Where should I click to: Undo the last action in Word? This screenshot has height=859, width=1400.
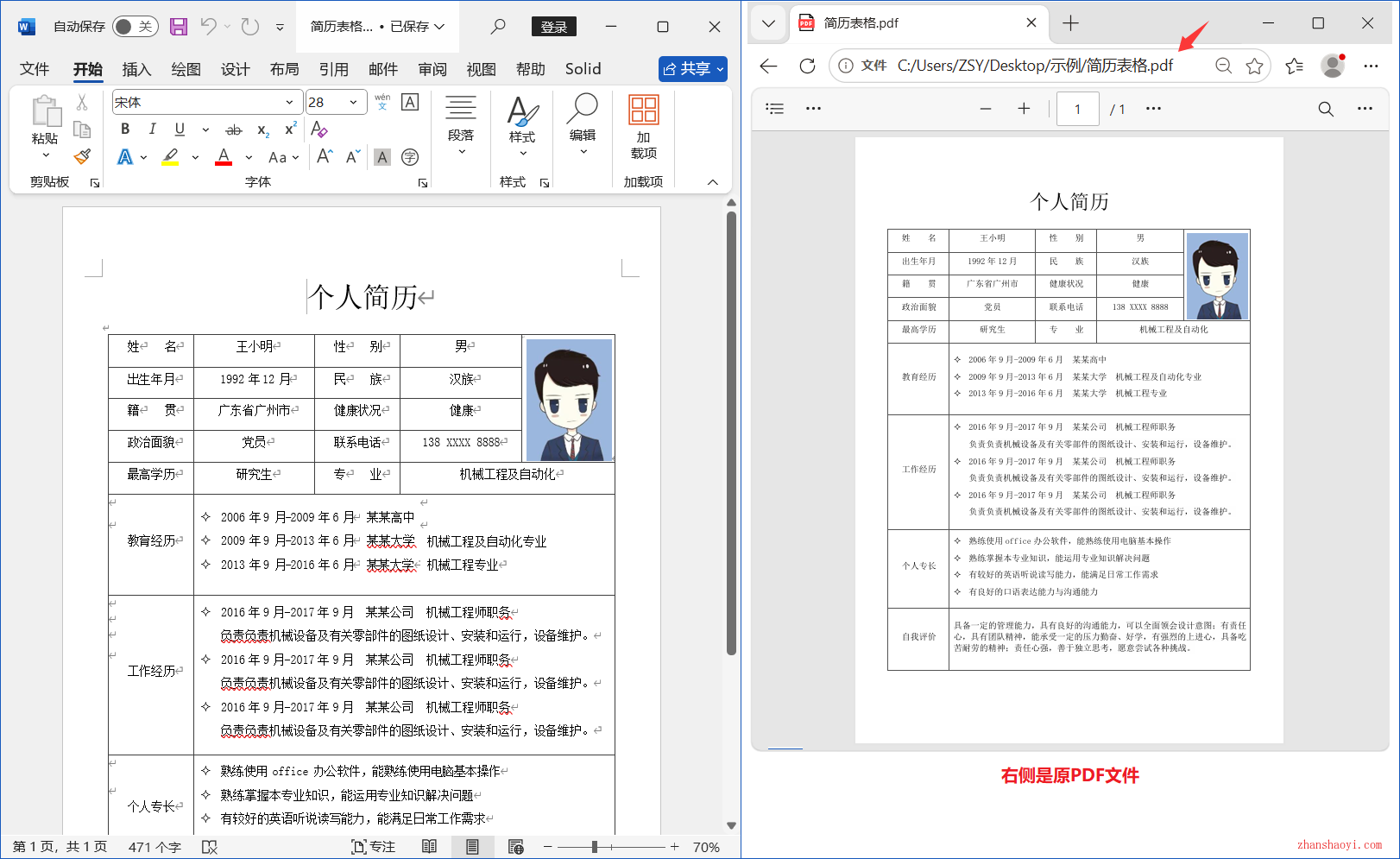[x=209, y=27]
